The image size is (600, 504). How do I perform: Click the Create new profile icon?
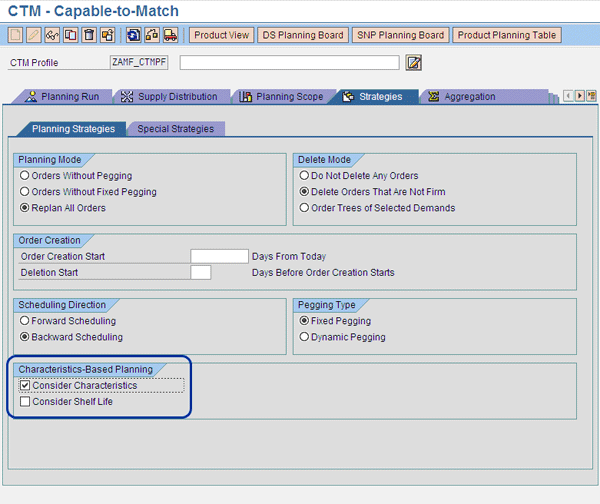[16, 35]
